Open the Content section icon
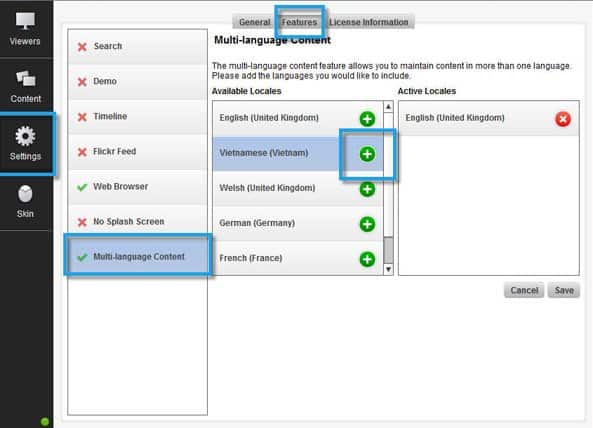 [x=25, y=78]
